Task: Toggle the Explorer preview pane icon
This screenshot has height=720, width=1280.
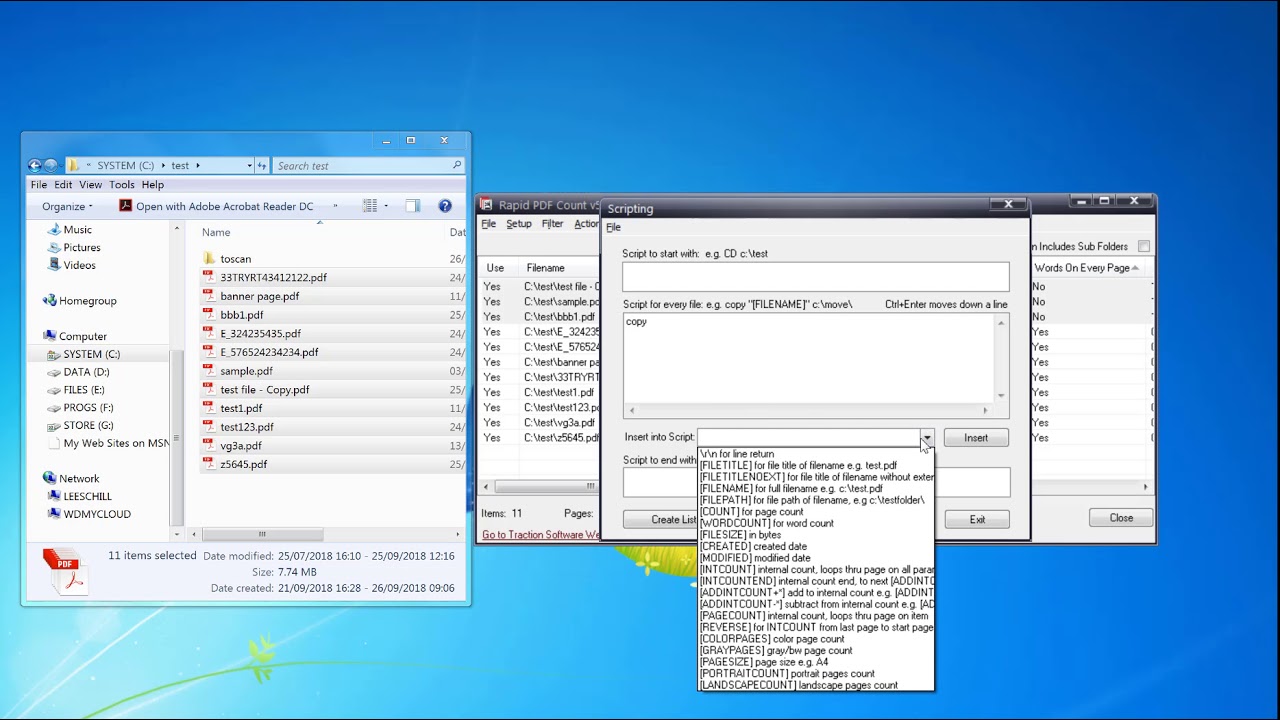Action: [x=413, y=206]
